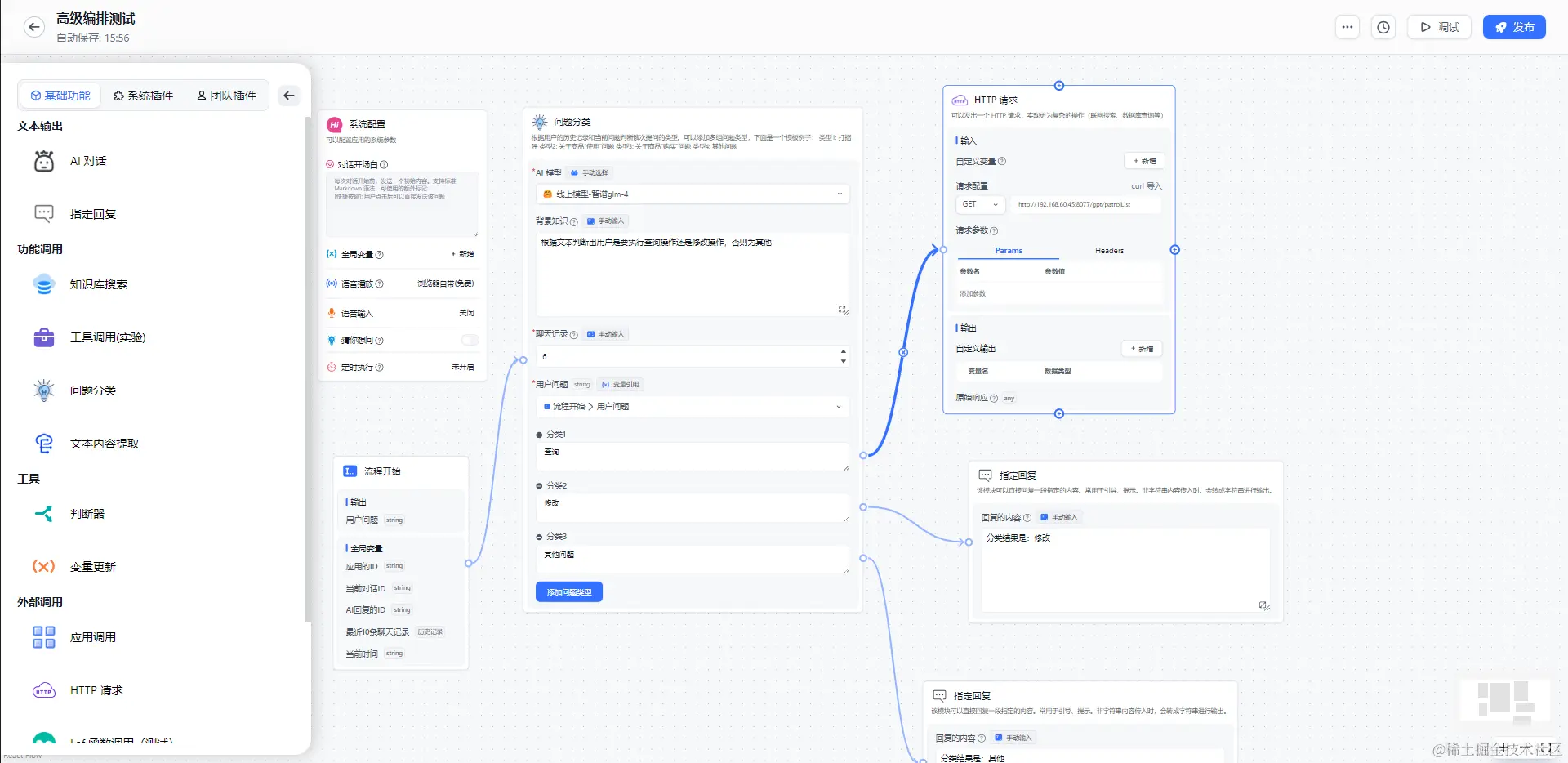Screen dimensions: 1568x763
Task: Select the 应用调用 module icon
Action: tap(44, 637)
